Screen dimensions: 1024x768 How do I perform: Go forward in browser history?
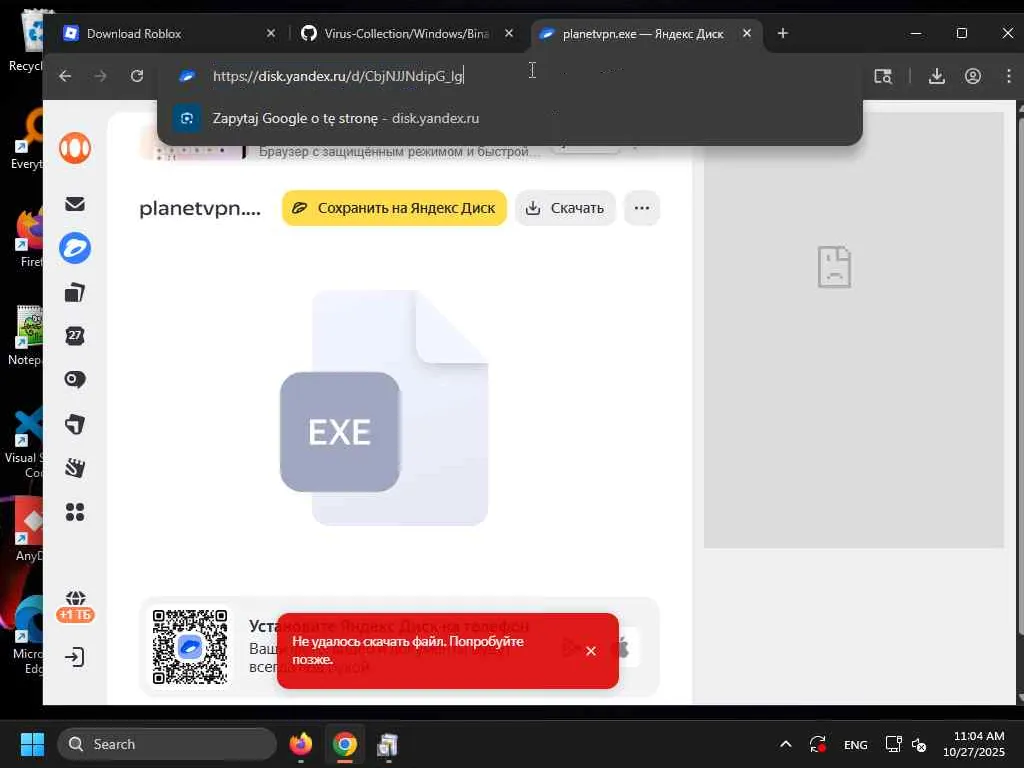tap(100, 76)
